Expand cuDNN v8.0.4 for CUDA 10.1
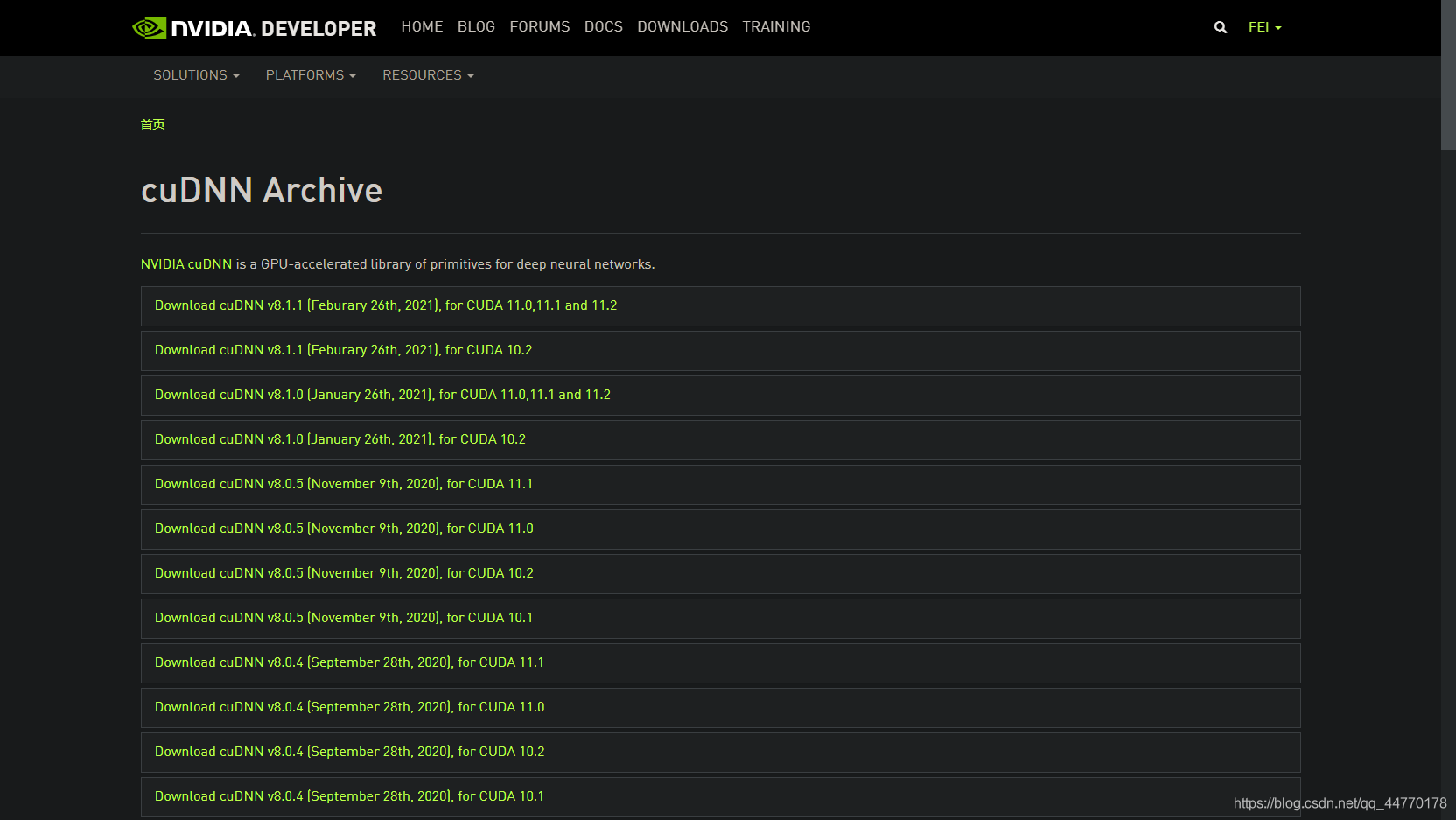This screenshot has height=820, width=1456. (720, 797)
